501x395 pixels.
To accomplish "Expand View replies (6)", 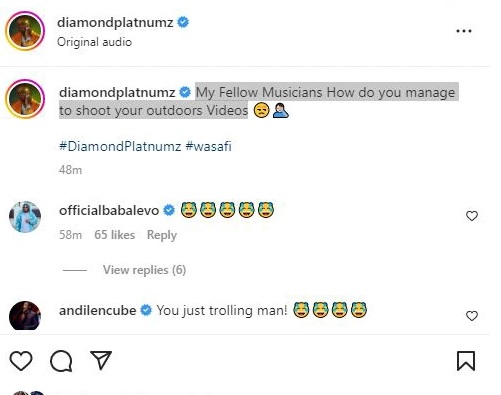I will click(x=144, y=270).
